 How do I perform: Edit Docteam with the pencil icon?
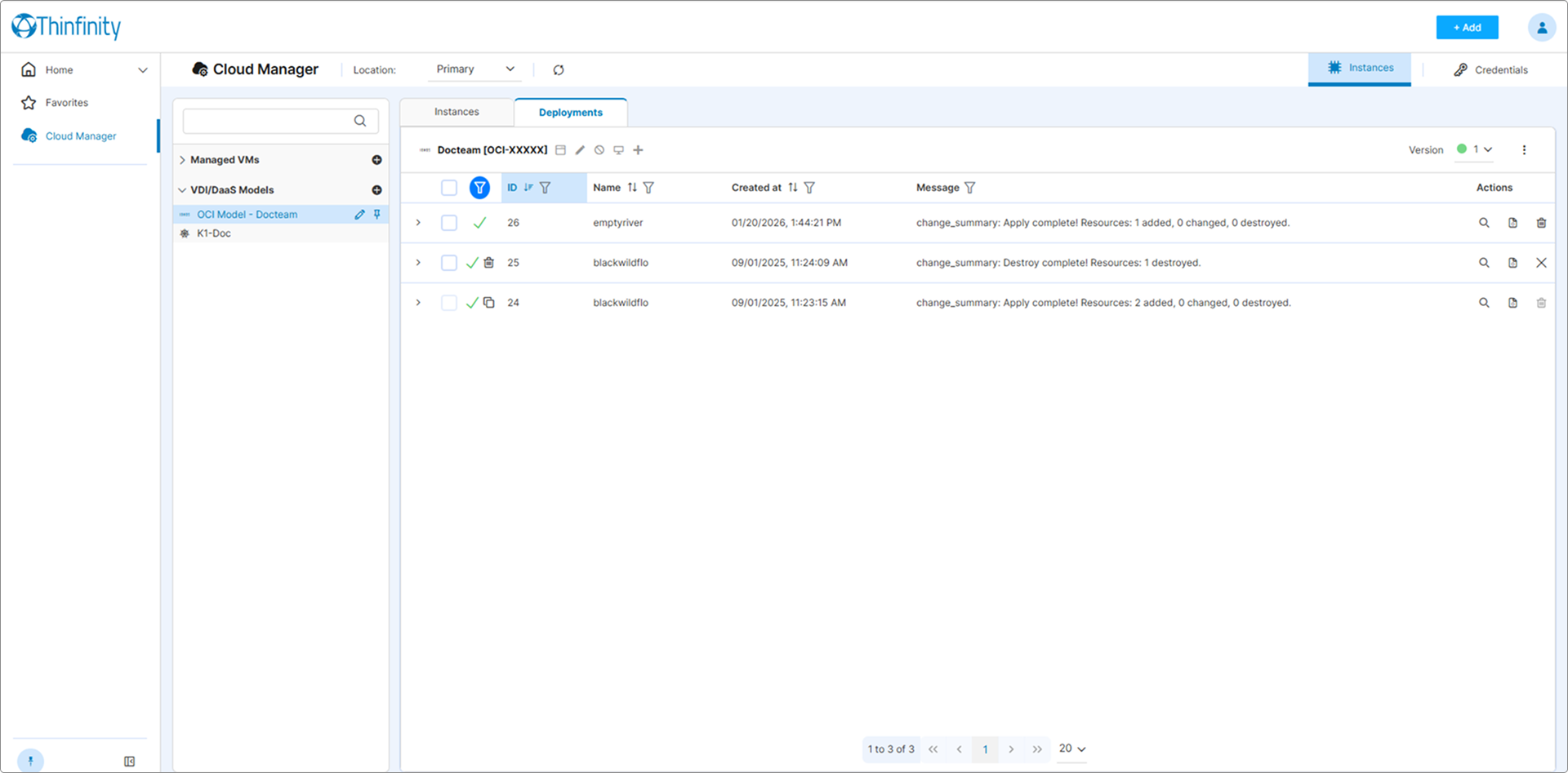[580, 150]
